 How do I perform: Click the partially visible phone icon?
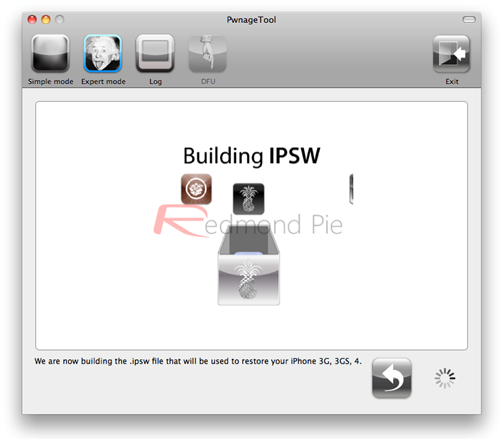(x=351, y=189)
